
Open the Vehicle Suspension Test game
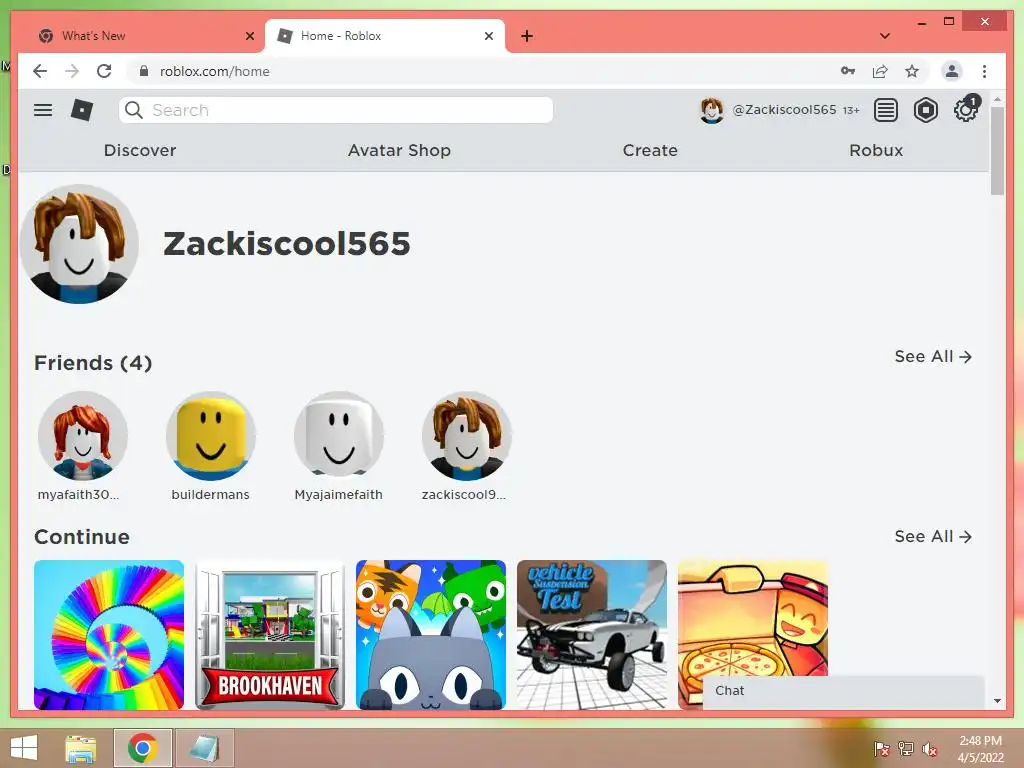pos(592,635)
